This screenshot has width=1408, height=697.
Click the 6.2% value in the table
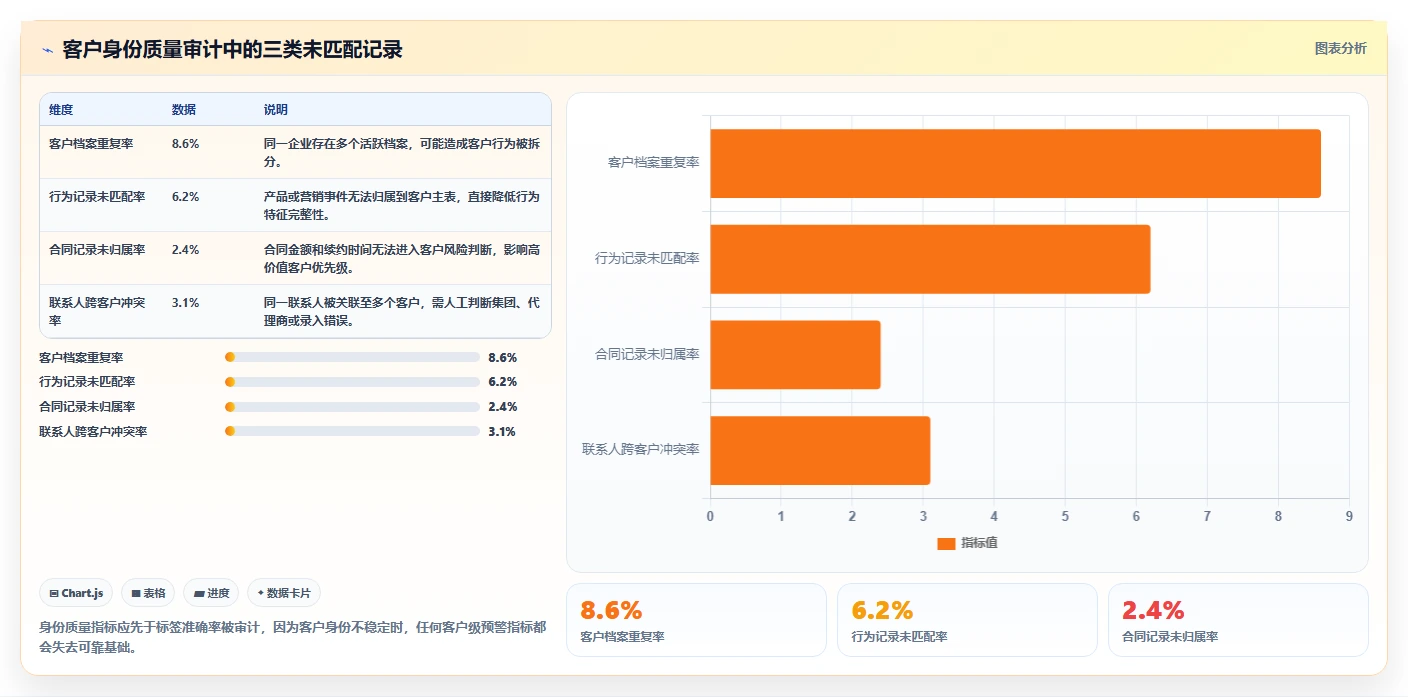pos(186,197)
